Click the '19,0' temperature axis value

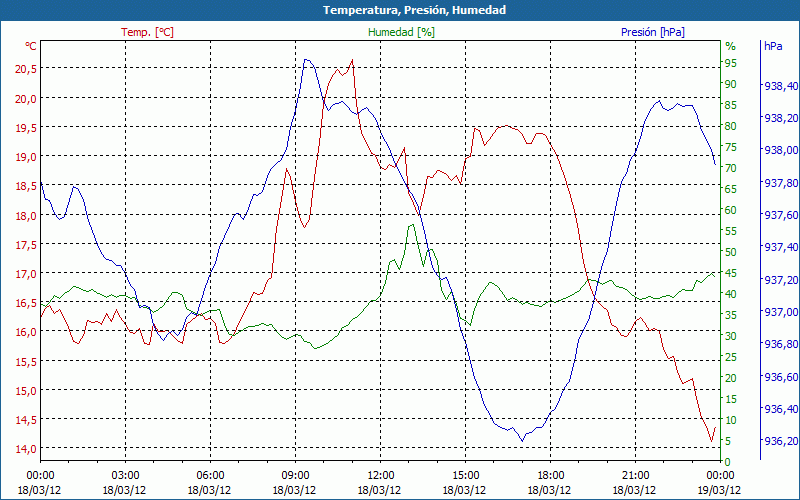coord(26,157)
